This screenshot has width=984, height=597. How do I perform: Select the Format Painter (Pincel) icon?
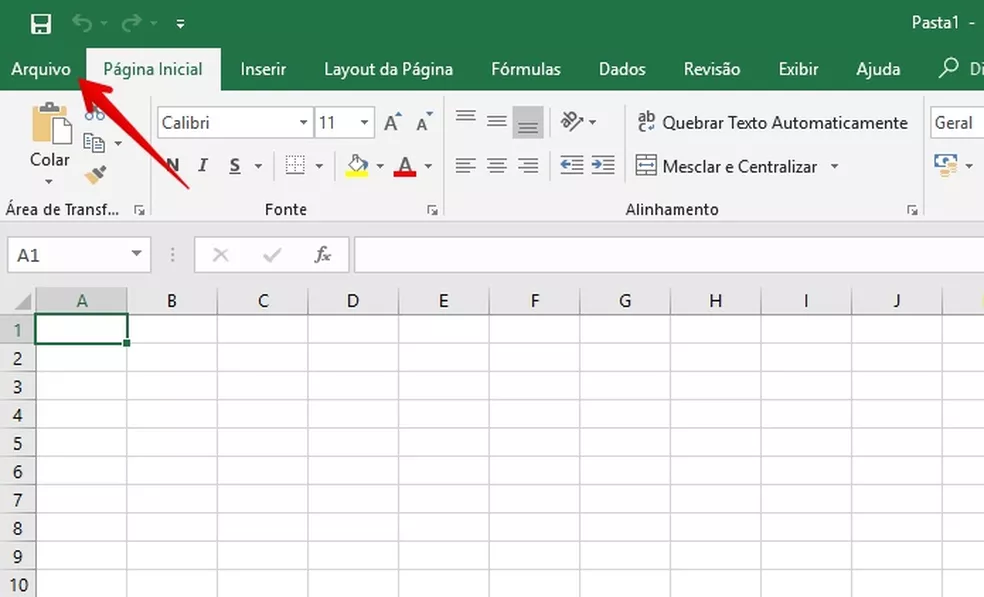click(92, 173)
